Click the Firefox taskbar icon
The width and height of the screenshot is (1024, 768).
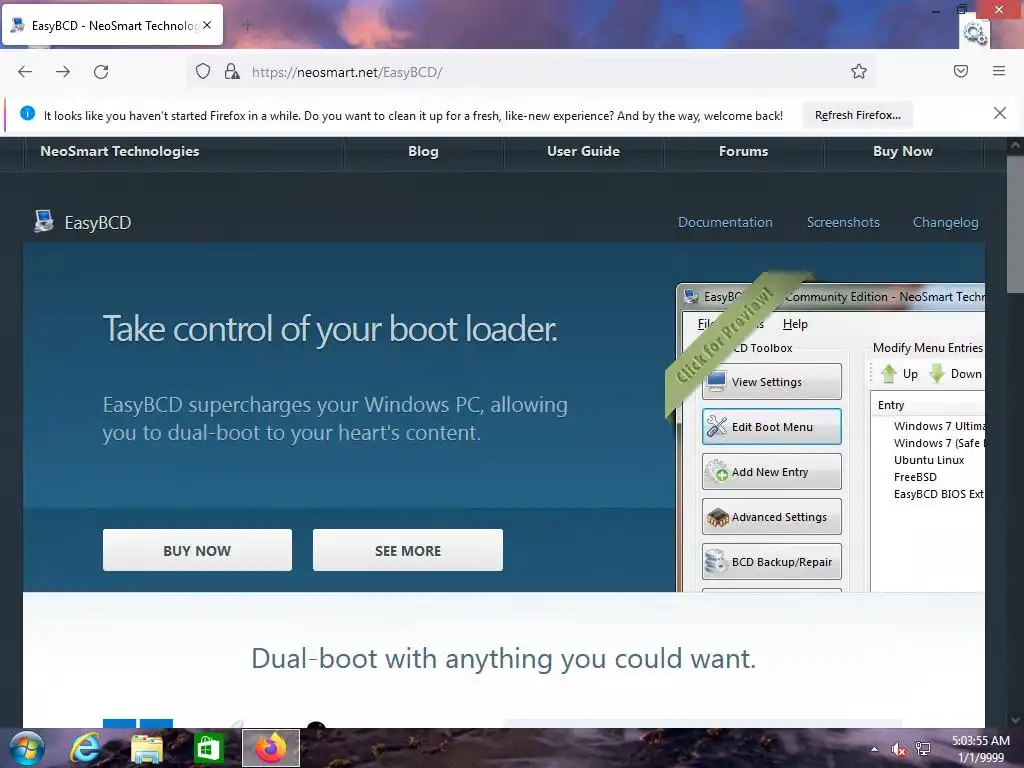[x=270, y=748]
